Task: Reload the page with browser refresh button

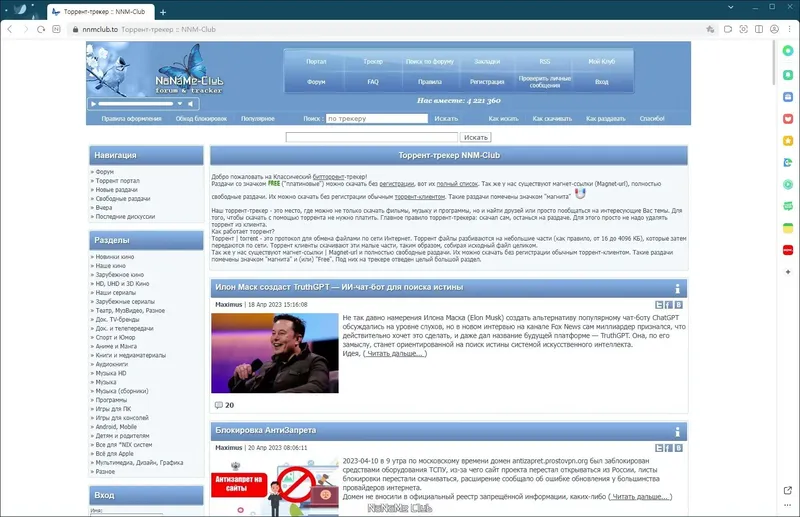Action: [41, 30]
